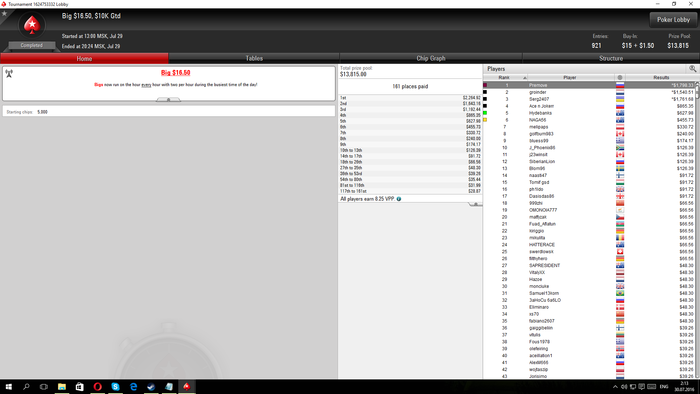Open the Windows Start menu
The image size is (700, 394).
tap(8, 386)
